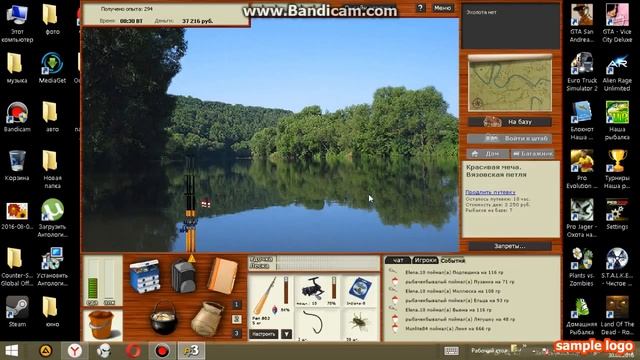Switch to rod preset 2
This screenshot has height=360, width=640.
[236, 319]
